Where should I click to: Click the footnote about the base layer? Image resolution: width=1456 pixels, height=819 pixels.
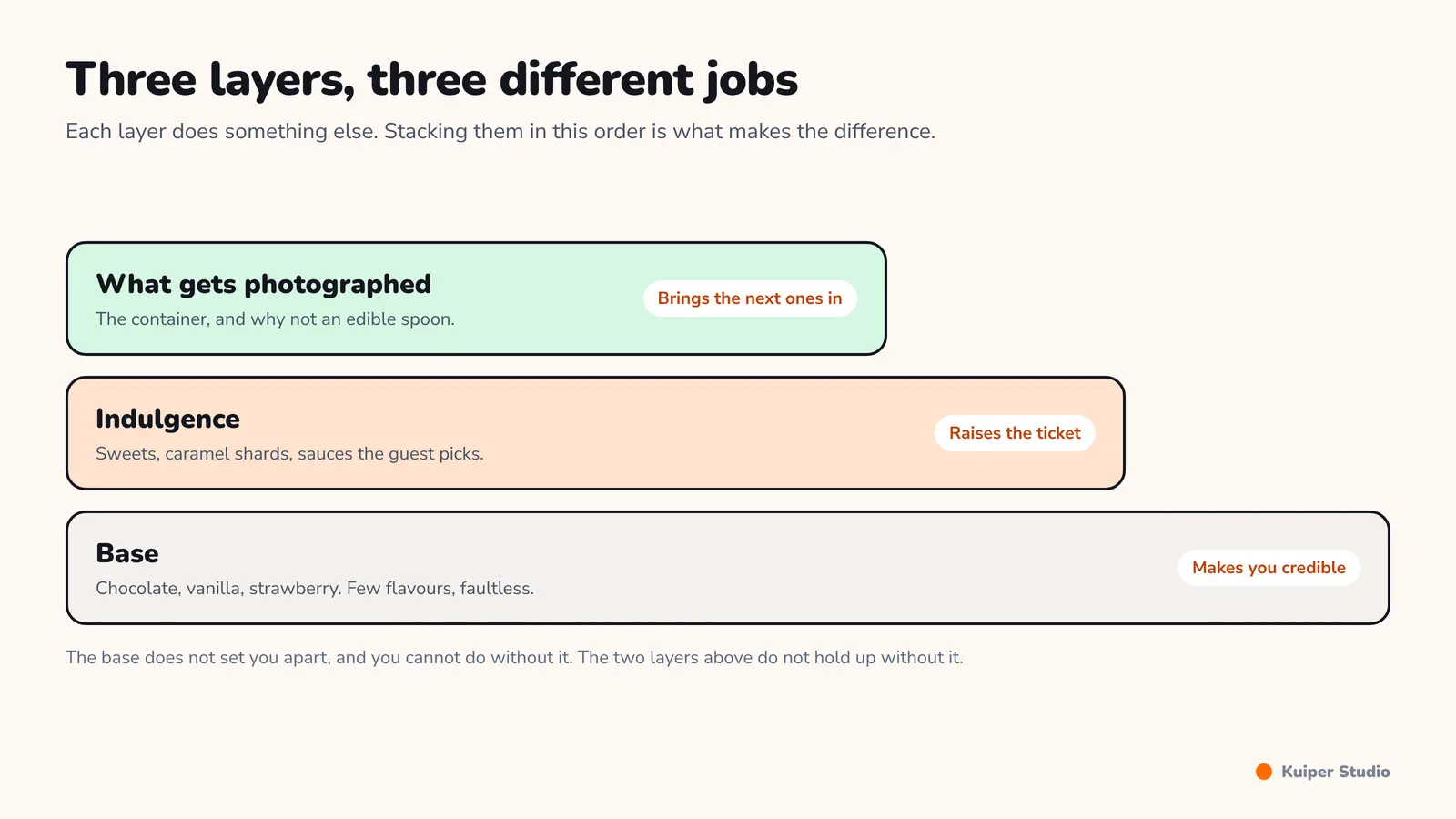[514, 658]
